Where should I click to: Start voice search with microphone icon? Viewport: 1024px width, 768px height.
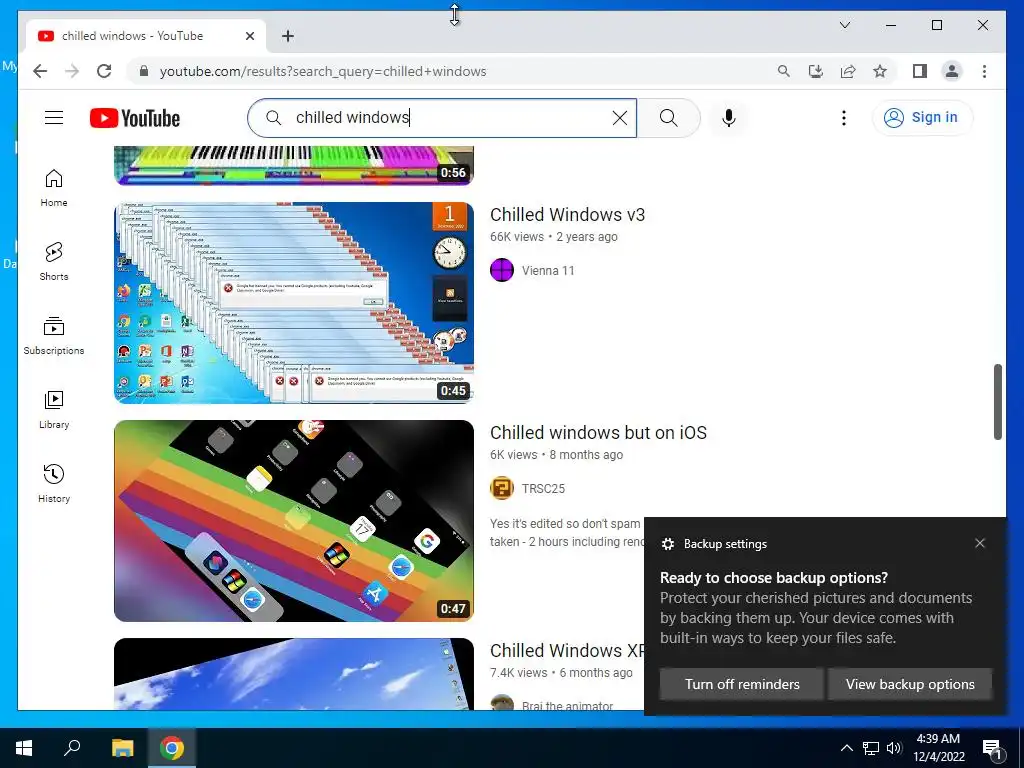729,118
